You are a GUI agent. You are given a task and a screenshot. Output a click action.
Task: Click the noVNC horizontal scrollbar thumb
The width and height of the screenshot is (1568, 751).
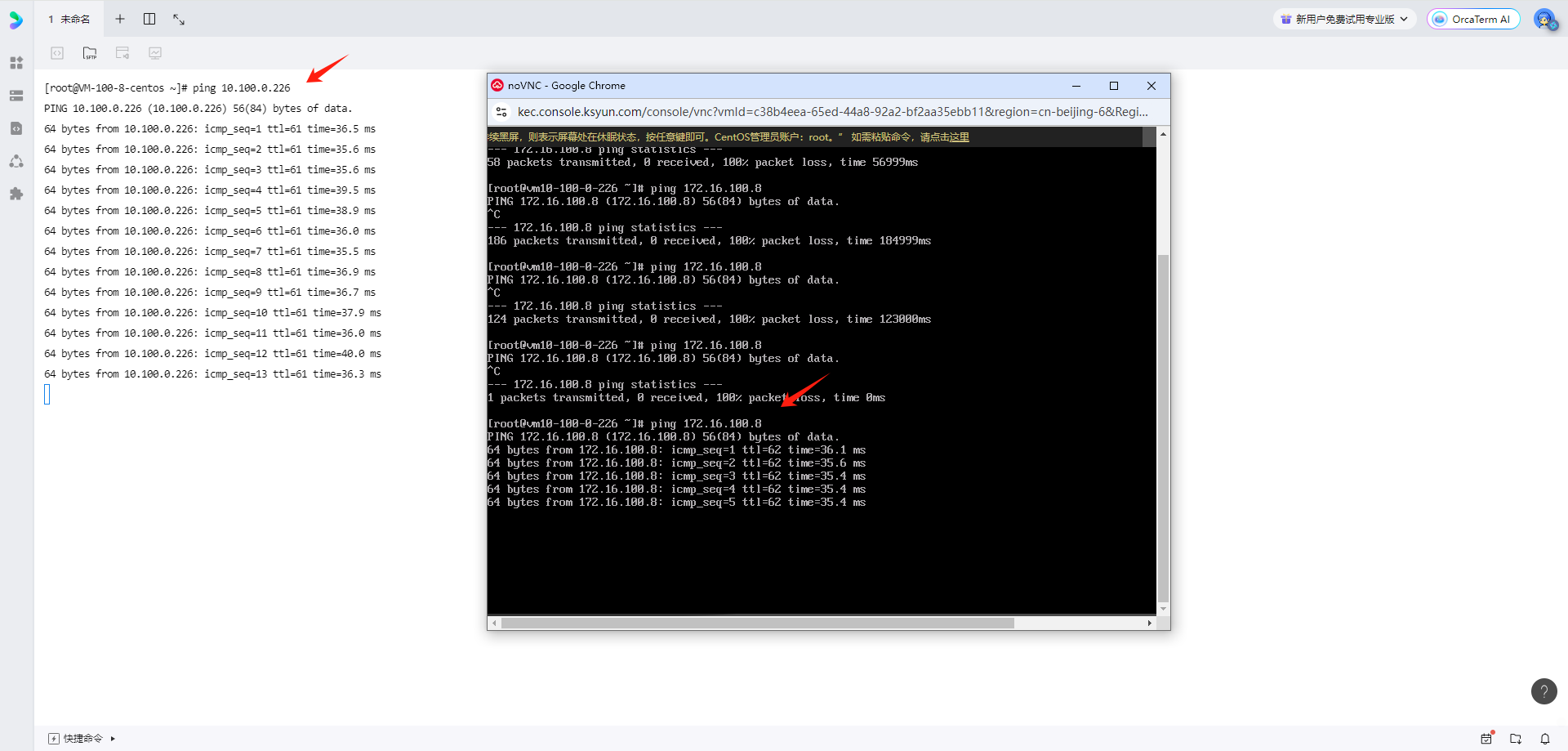pyautogui.click(x=757, y=623)
